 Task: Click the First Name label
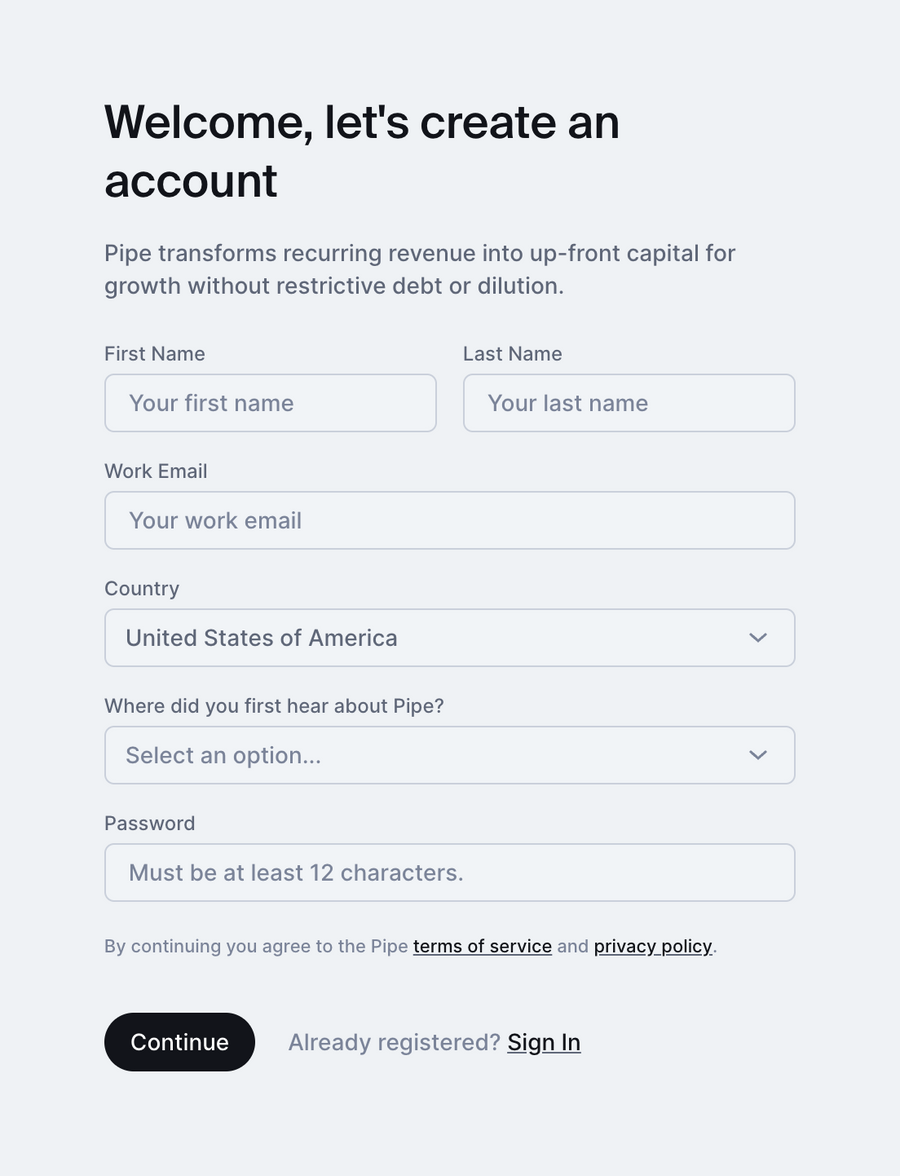coord(154,353)
